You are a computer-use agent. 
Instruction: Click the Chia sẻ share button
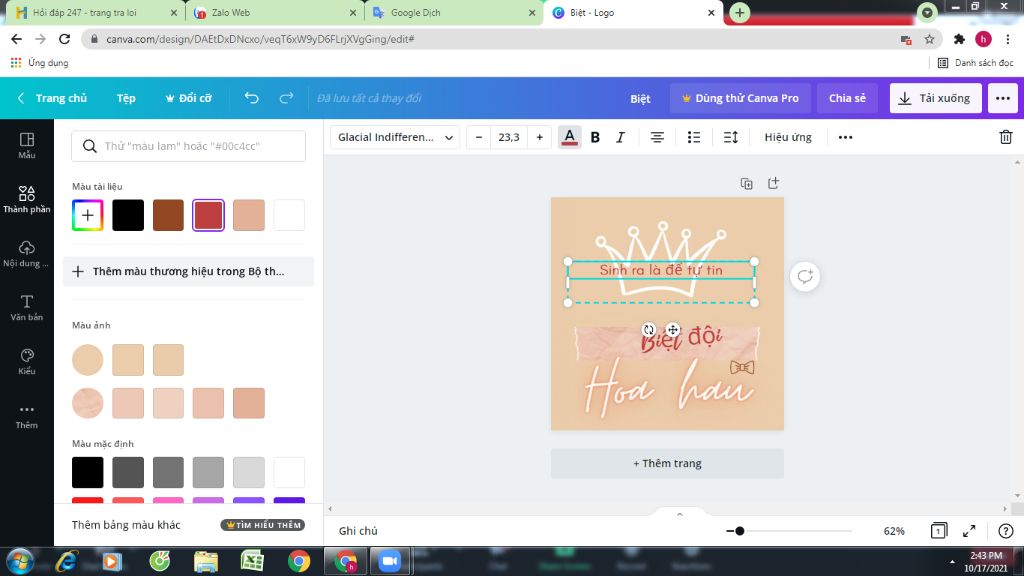[847, 98]
